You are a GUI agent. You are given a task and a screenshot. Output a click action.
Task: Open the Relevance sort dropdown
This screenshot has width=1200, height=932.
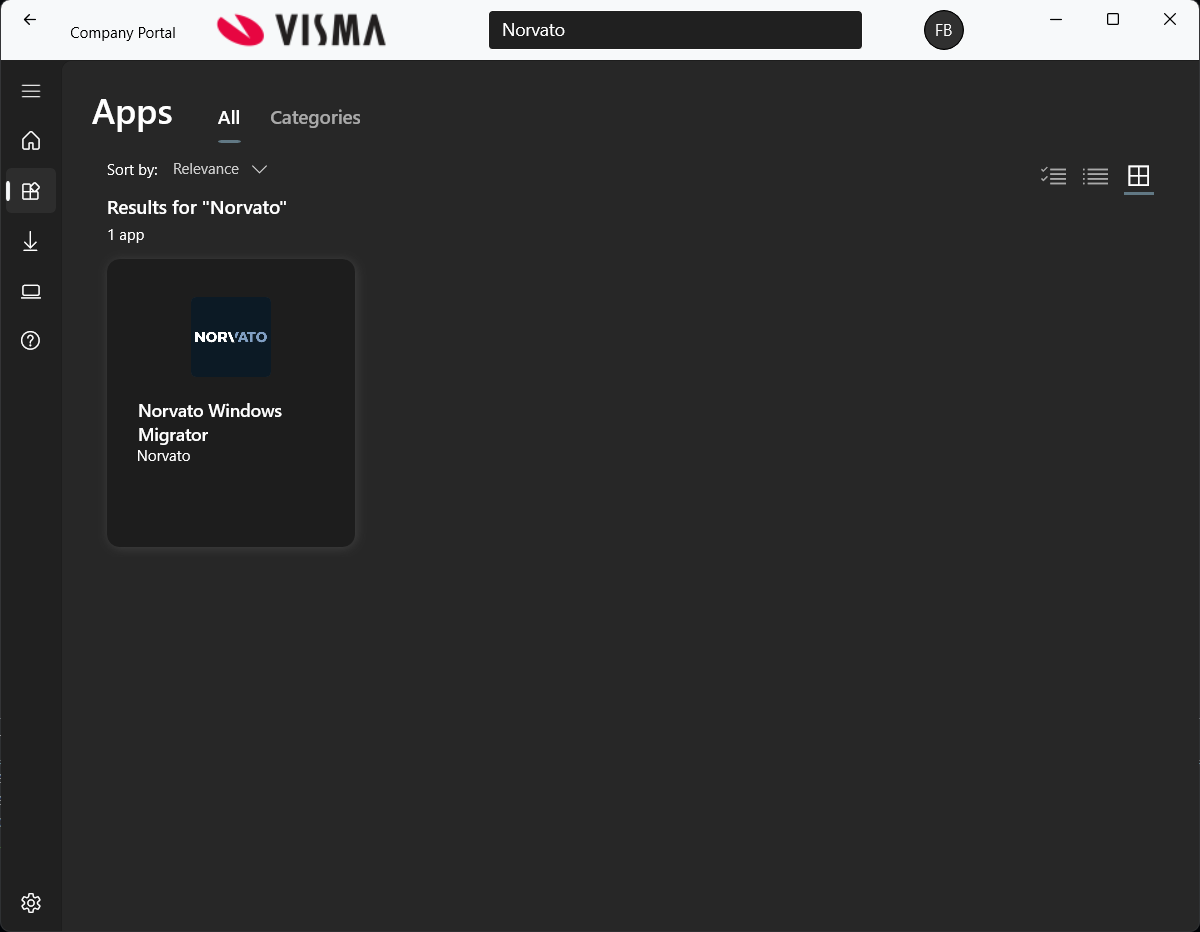point(206,169)
